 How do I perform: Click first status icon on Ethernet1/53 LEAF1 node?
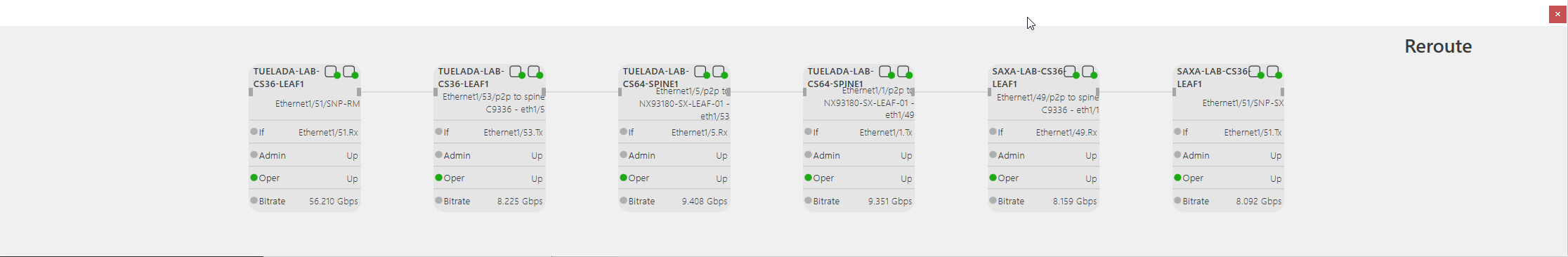point(516,72)
